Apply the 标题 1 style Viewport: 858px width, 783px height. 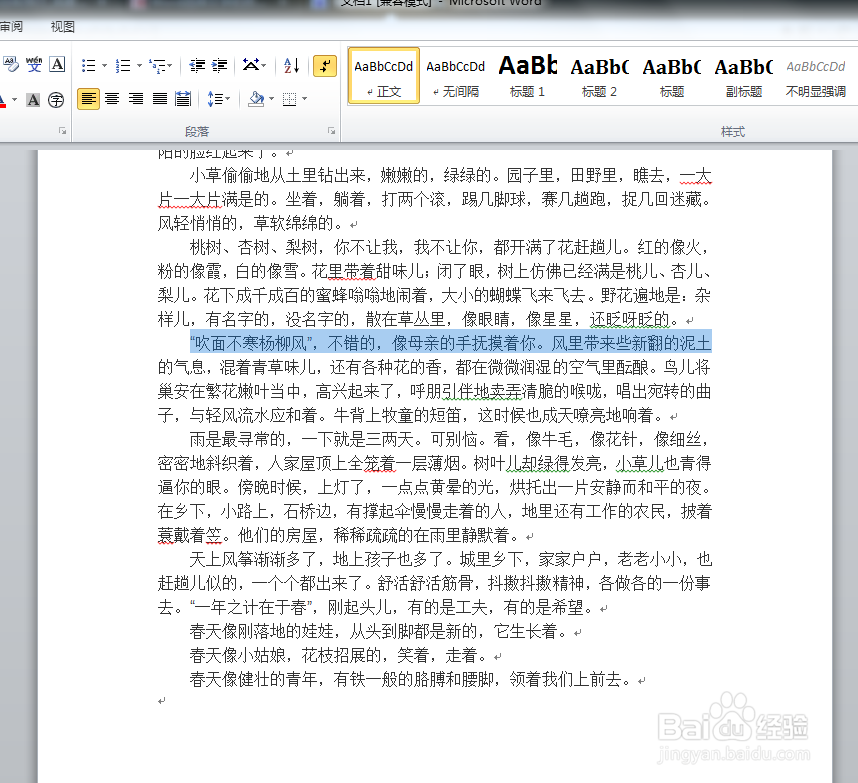[x=527, y=76]
